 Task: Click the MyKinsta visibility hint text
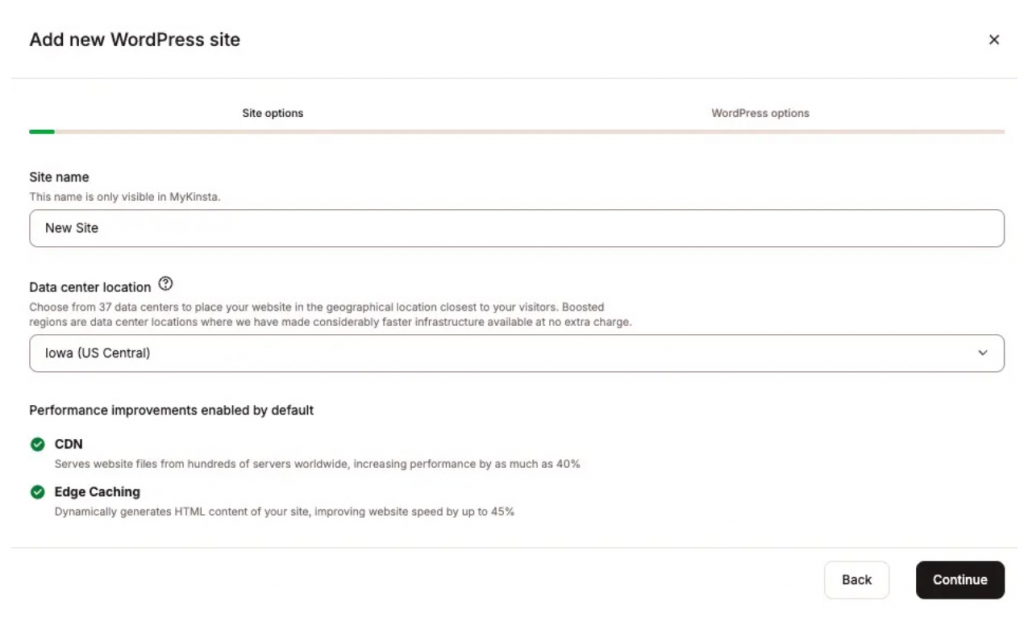(125, 197)
